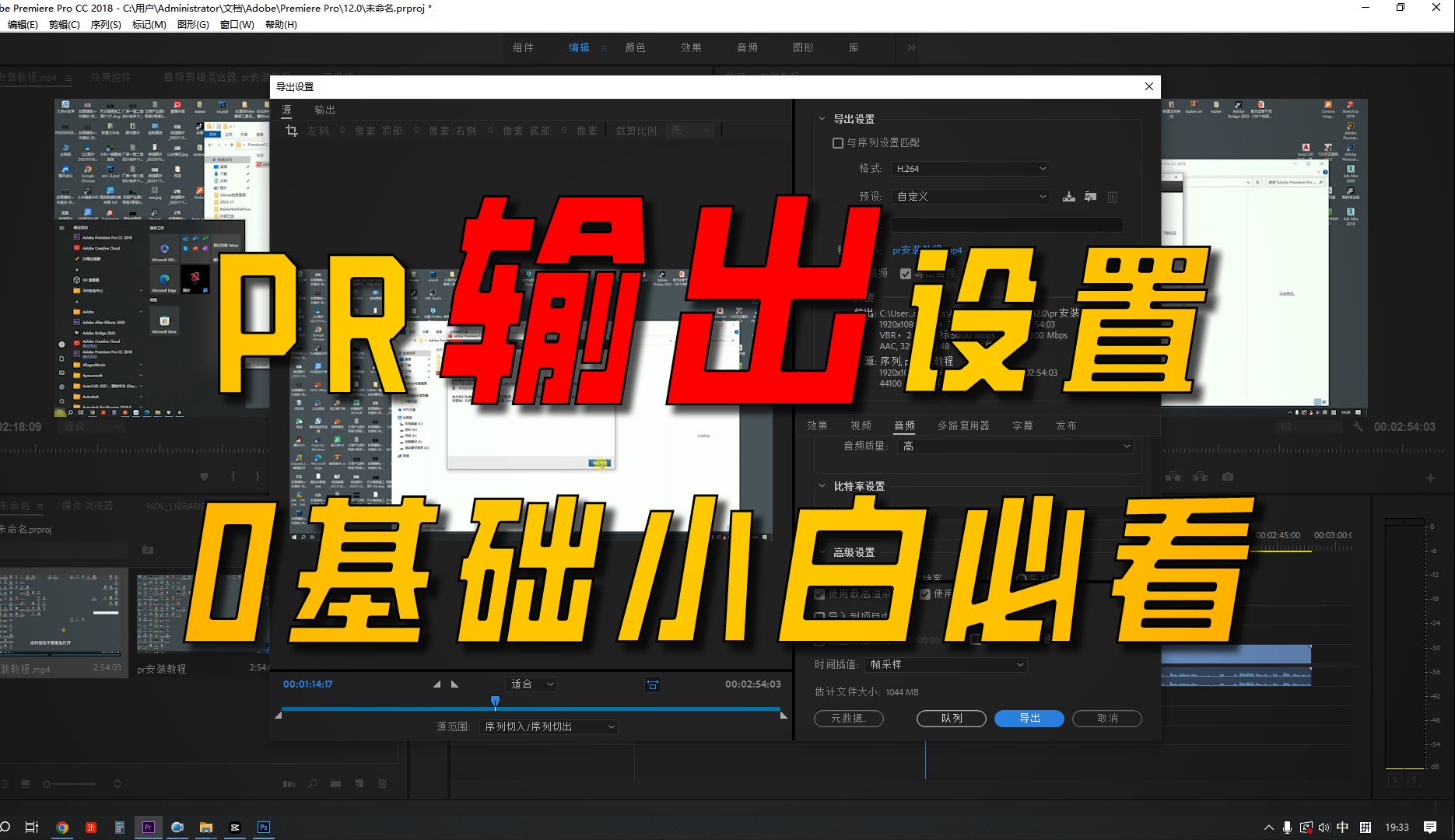
Task: Toggle use maximum render quality checkbox
Action: [819, 594]
